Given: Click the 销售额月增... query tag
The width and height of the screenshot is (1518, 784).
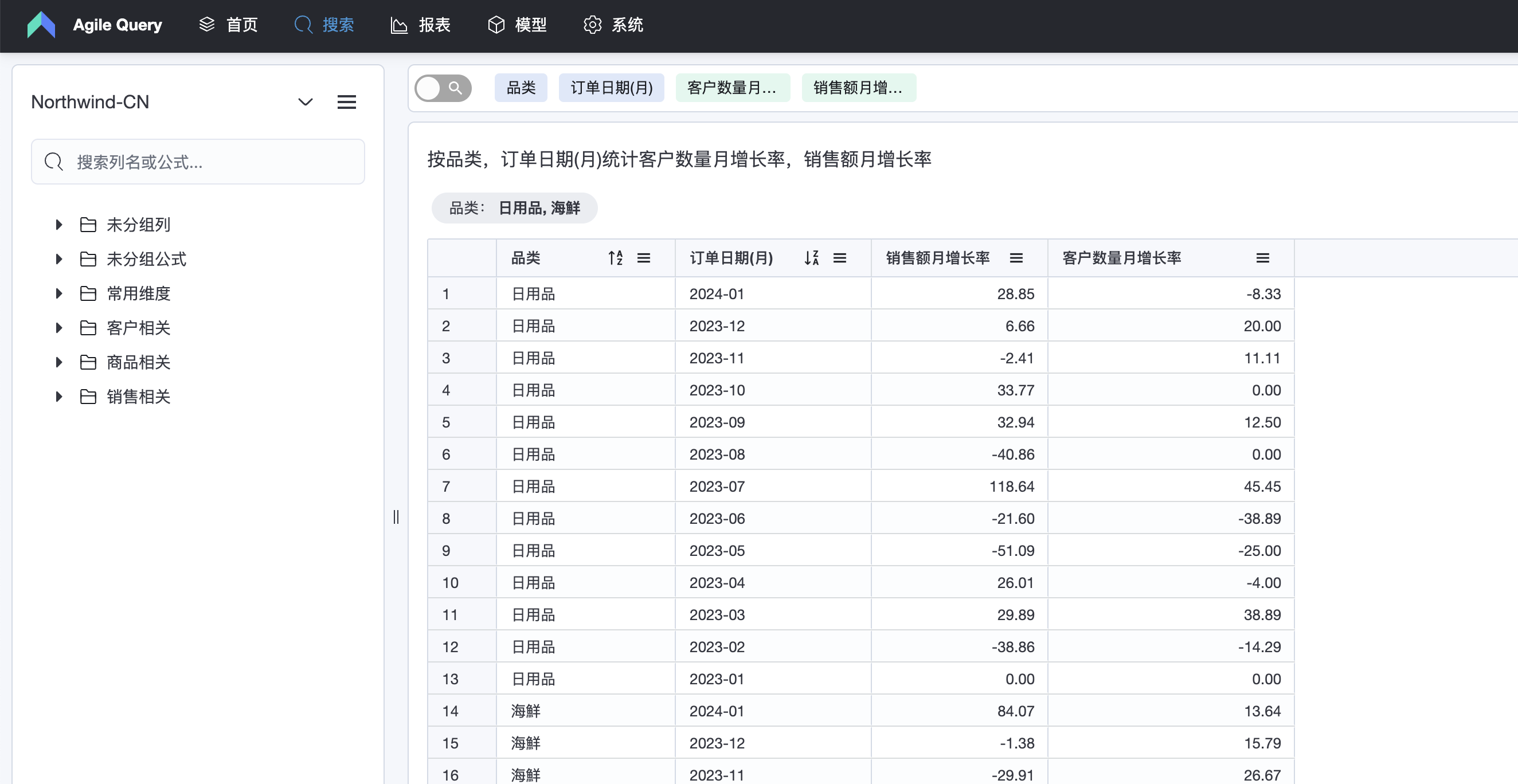Looking at the screenshot, I should coord(859,88).
